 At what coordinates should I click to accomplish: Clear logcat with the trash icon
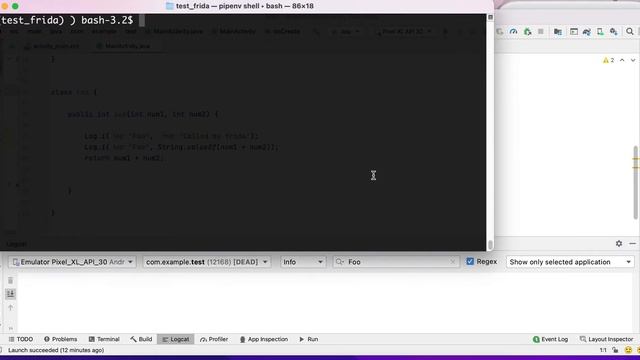tap(11, 280)
